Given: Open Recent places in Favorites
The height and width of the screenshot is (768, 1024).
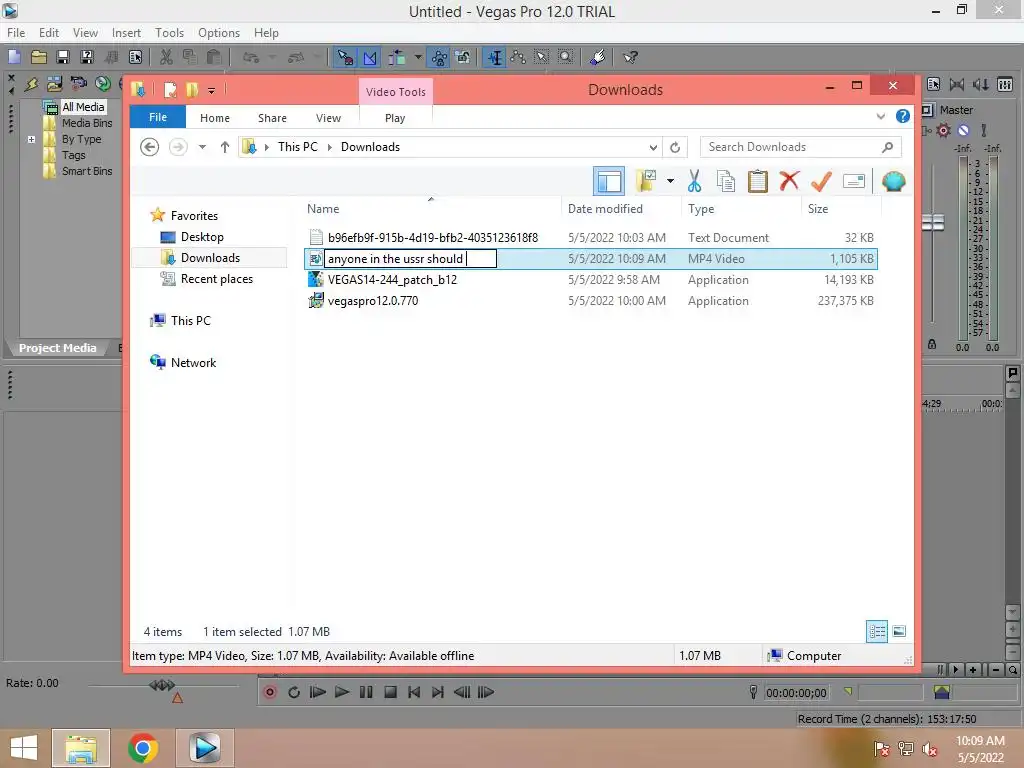Looking at the screenshot, I should pos(216,280).
